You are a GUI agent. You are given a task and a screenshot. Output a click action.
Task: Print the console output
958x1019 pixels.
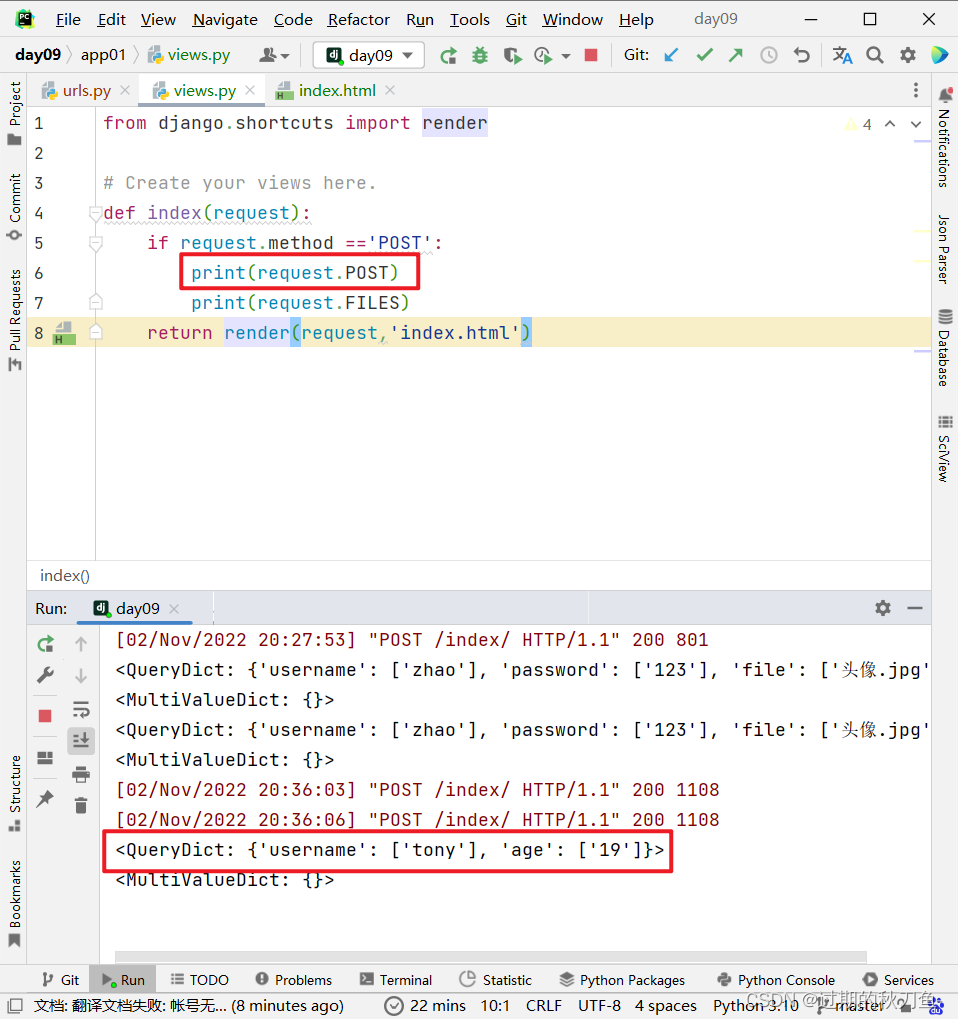coord(81,774)
